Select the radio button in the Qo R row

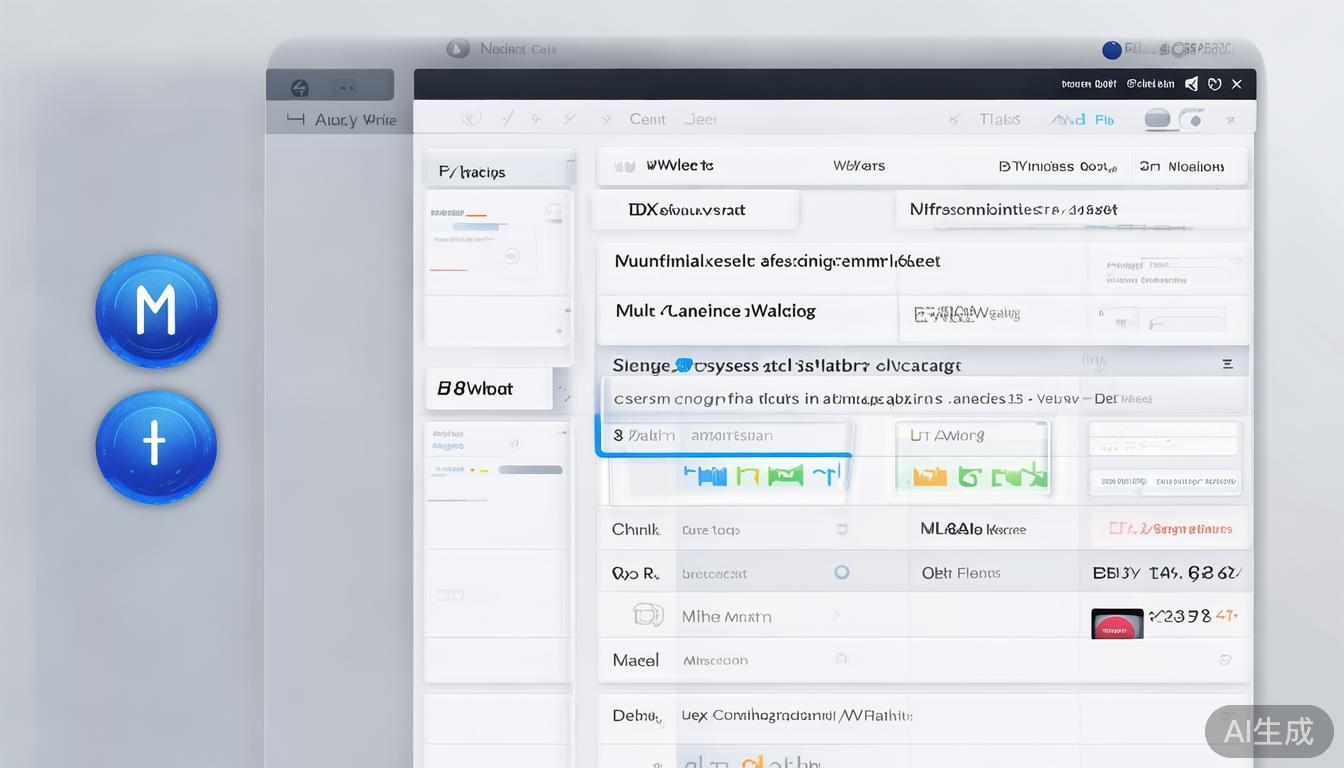pos(842,572)
